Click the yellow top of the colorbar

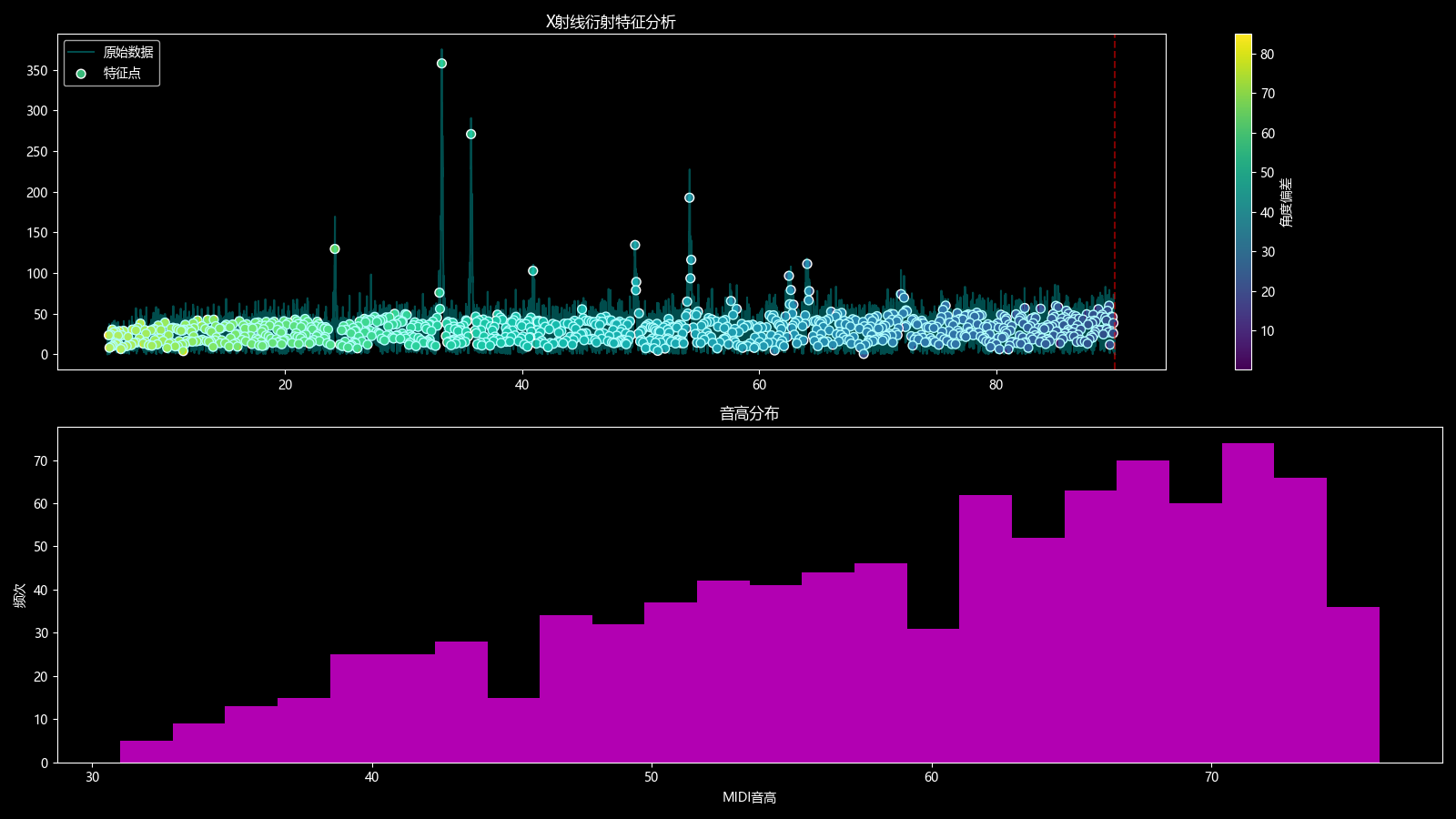pos(1243,39)
